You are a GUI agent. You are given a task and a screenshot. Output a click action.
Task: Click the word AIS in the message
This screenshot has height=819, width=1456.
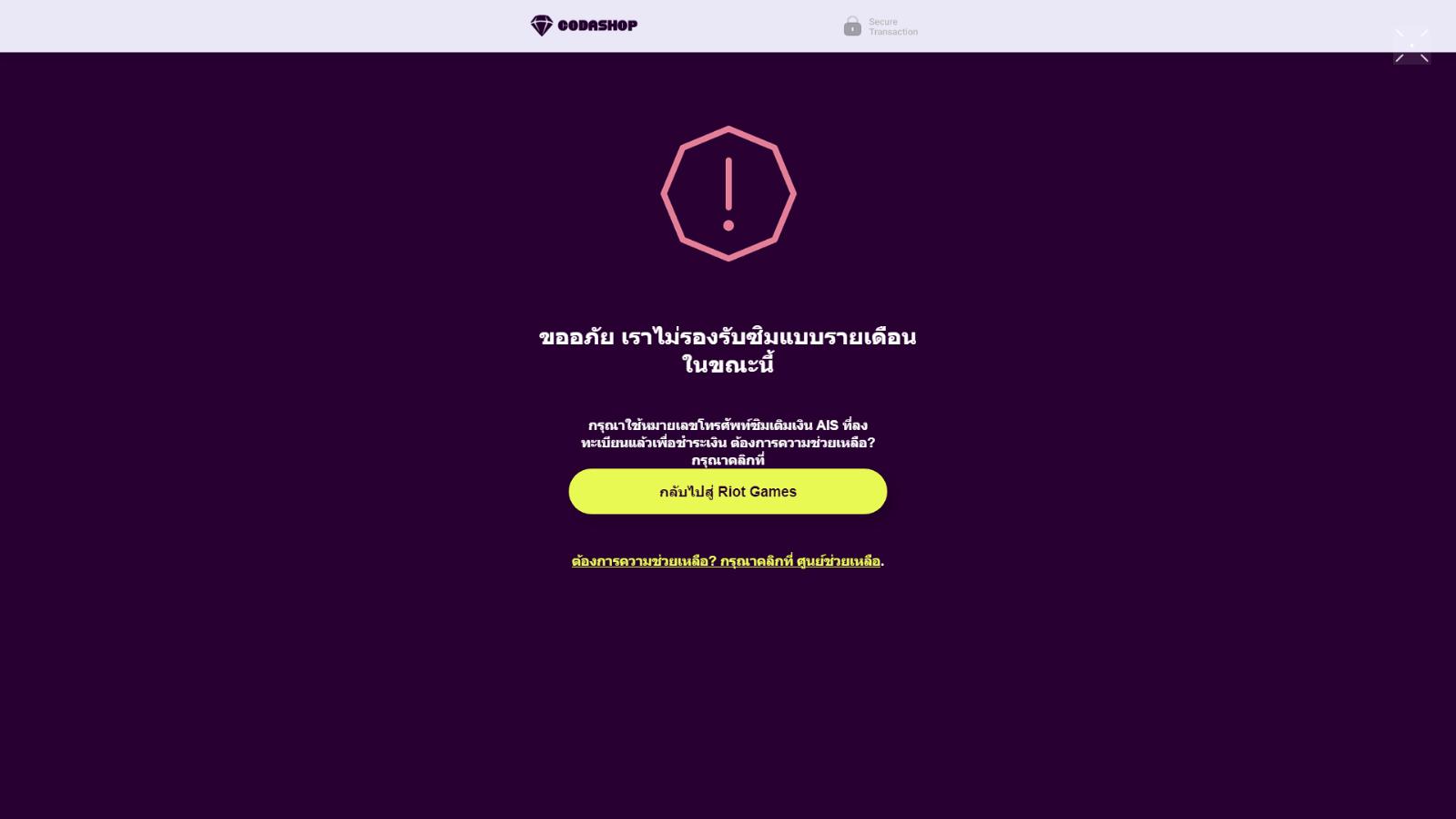click(827, 425)
